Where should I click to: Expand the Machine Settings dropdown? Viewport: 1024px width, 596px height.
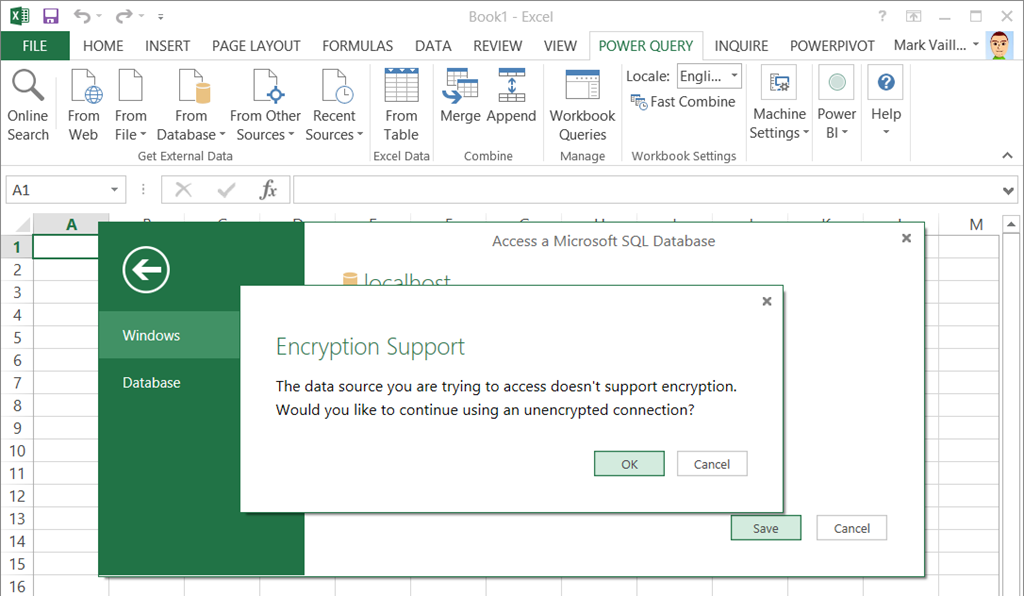[x=779, y=134]
